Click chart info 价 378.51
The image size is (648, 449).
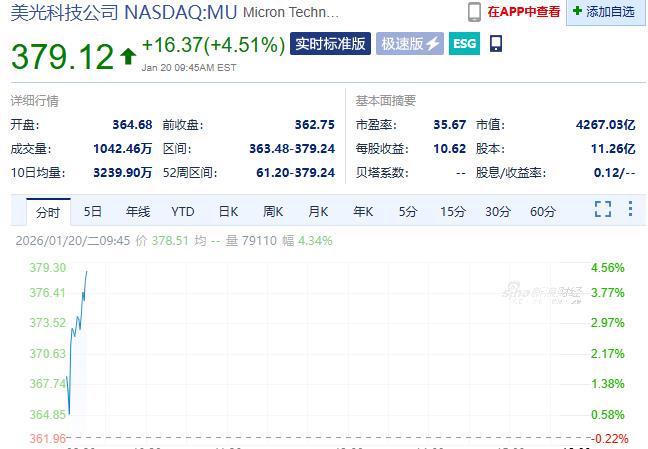[x=162, y=241]
